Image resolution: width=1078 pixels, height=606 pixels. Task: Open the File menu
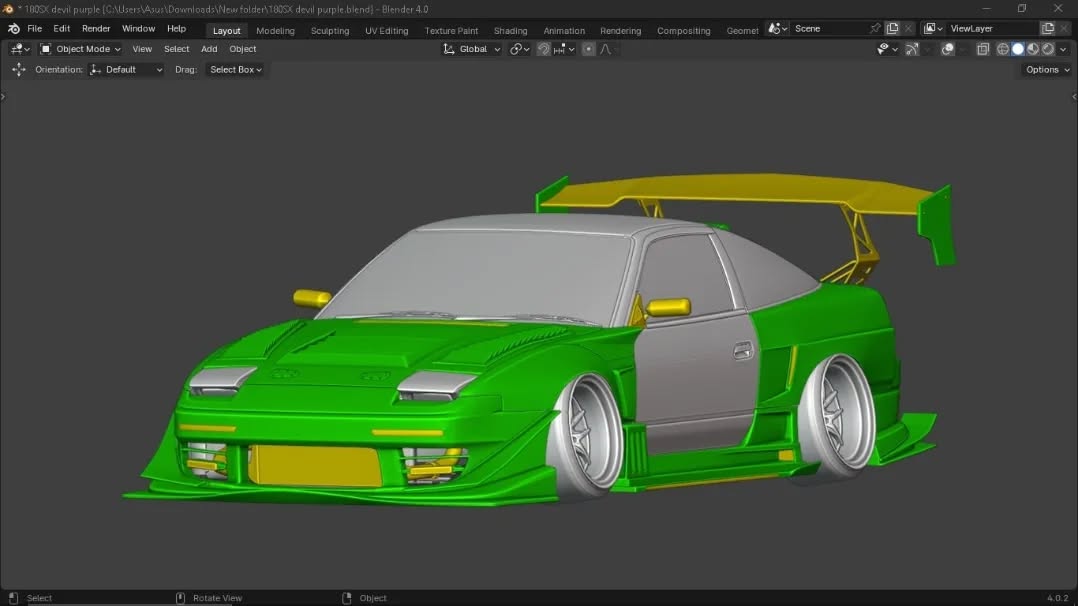pos(34,29)
